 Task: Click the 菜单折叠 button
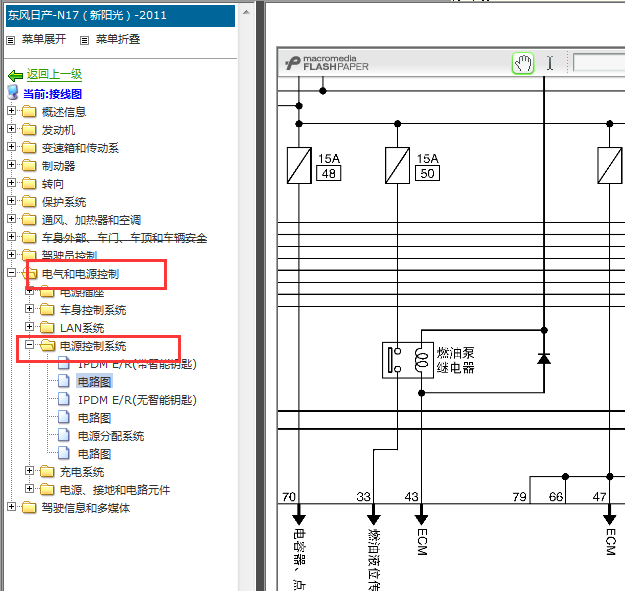118,39
